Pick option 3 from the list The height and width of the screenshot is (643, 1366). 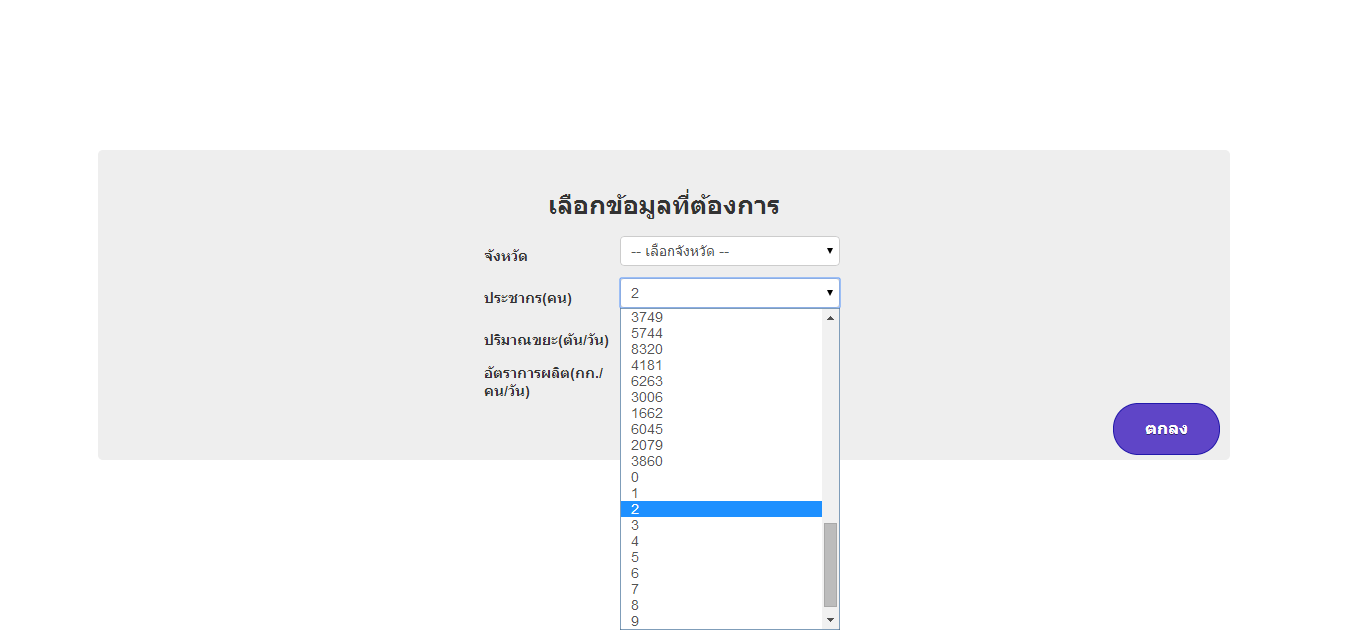(x=721, y=525)
